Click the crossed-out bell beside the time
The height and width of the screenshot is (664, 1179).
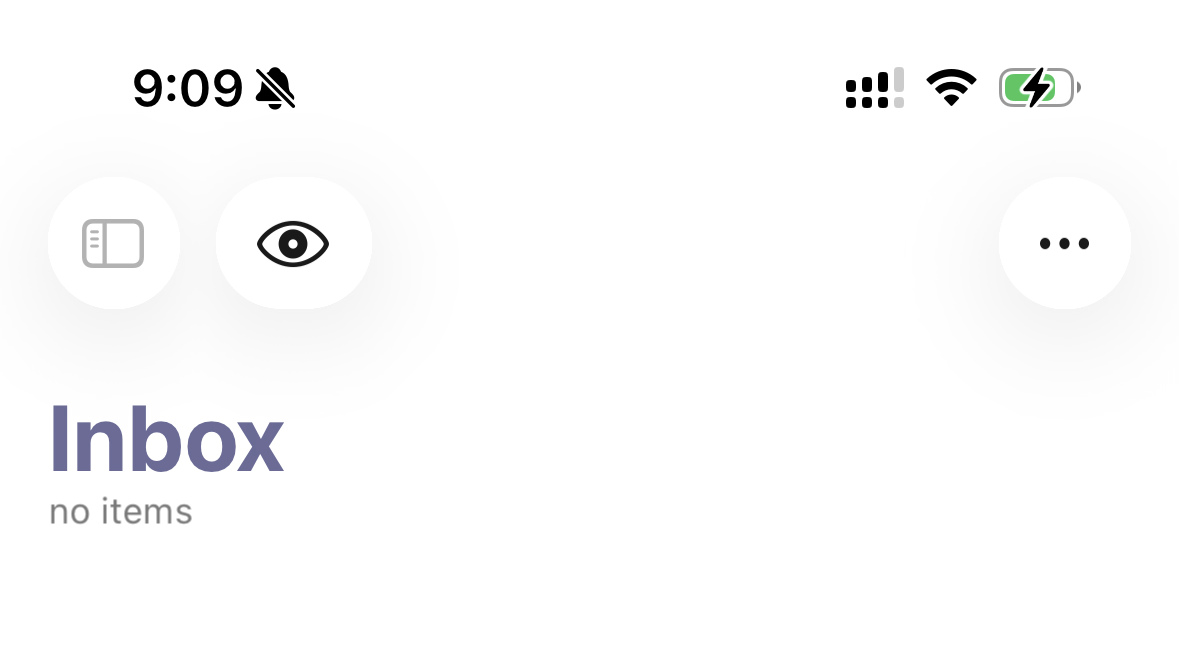[x=275, y=88]
